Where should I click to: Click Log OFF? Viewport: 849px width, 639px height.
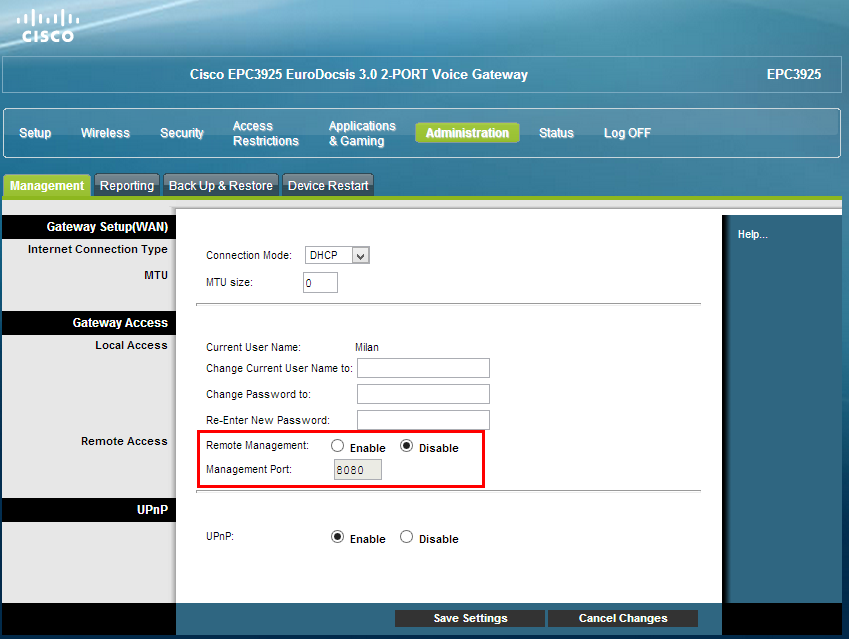tap(627, 133)
